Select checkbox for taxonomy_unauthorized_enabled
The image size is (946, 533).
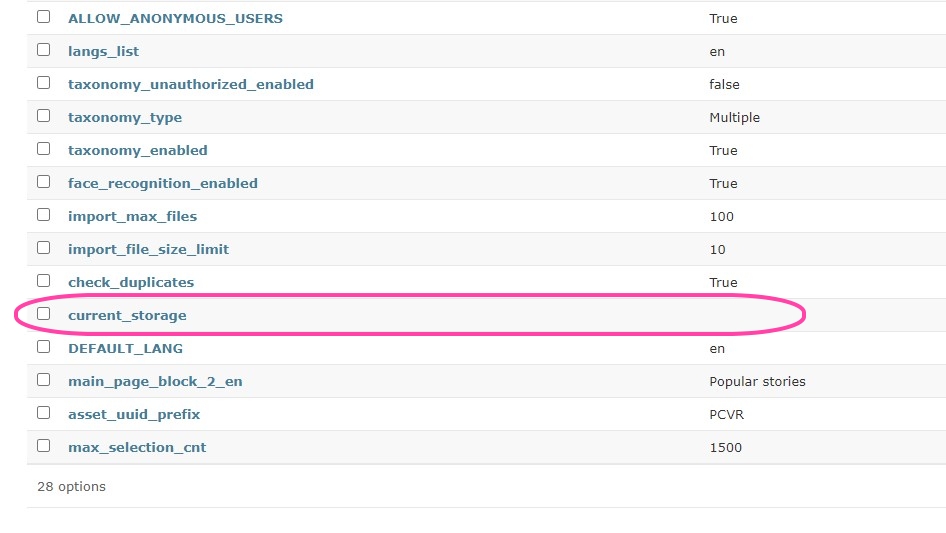click(x=43, y=83)
